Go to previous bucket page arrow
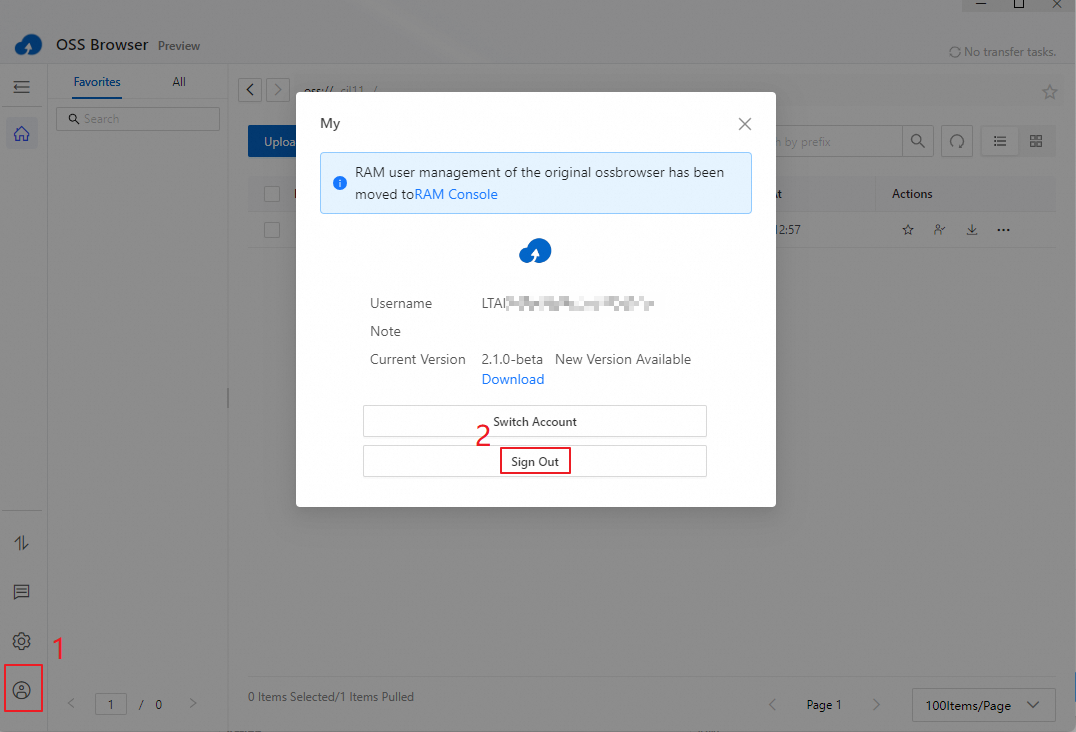Screen dimensions: 1076x732 [71, 703]
